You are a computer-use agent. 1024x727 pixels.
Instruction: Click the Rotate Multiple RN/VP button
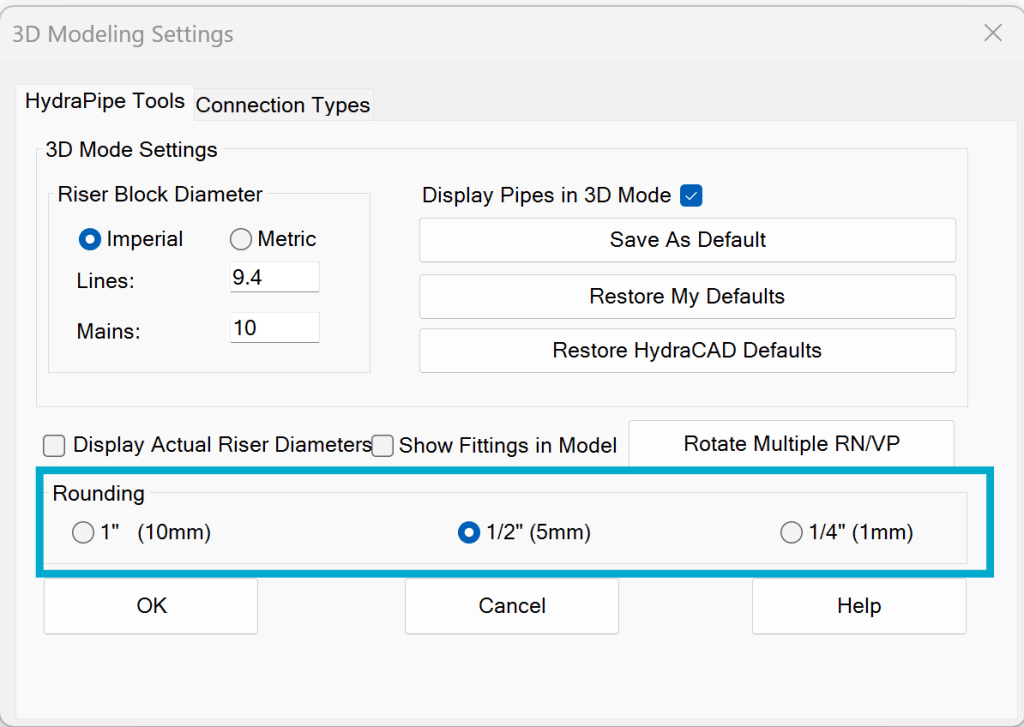[792, 444]
